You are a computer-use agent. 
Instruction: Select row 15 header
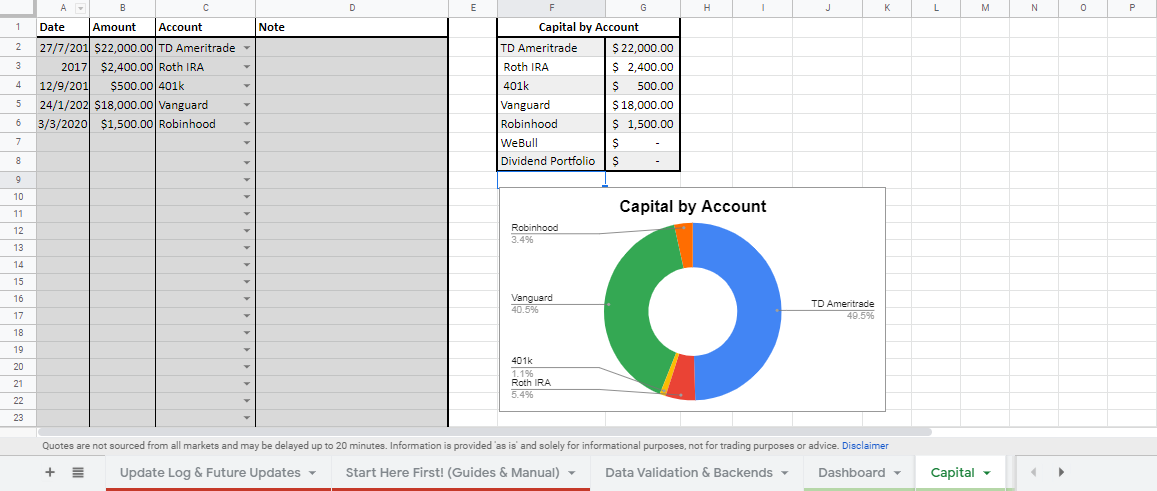coord(18,281)
